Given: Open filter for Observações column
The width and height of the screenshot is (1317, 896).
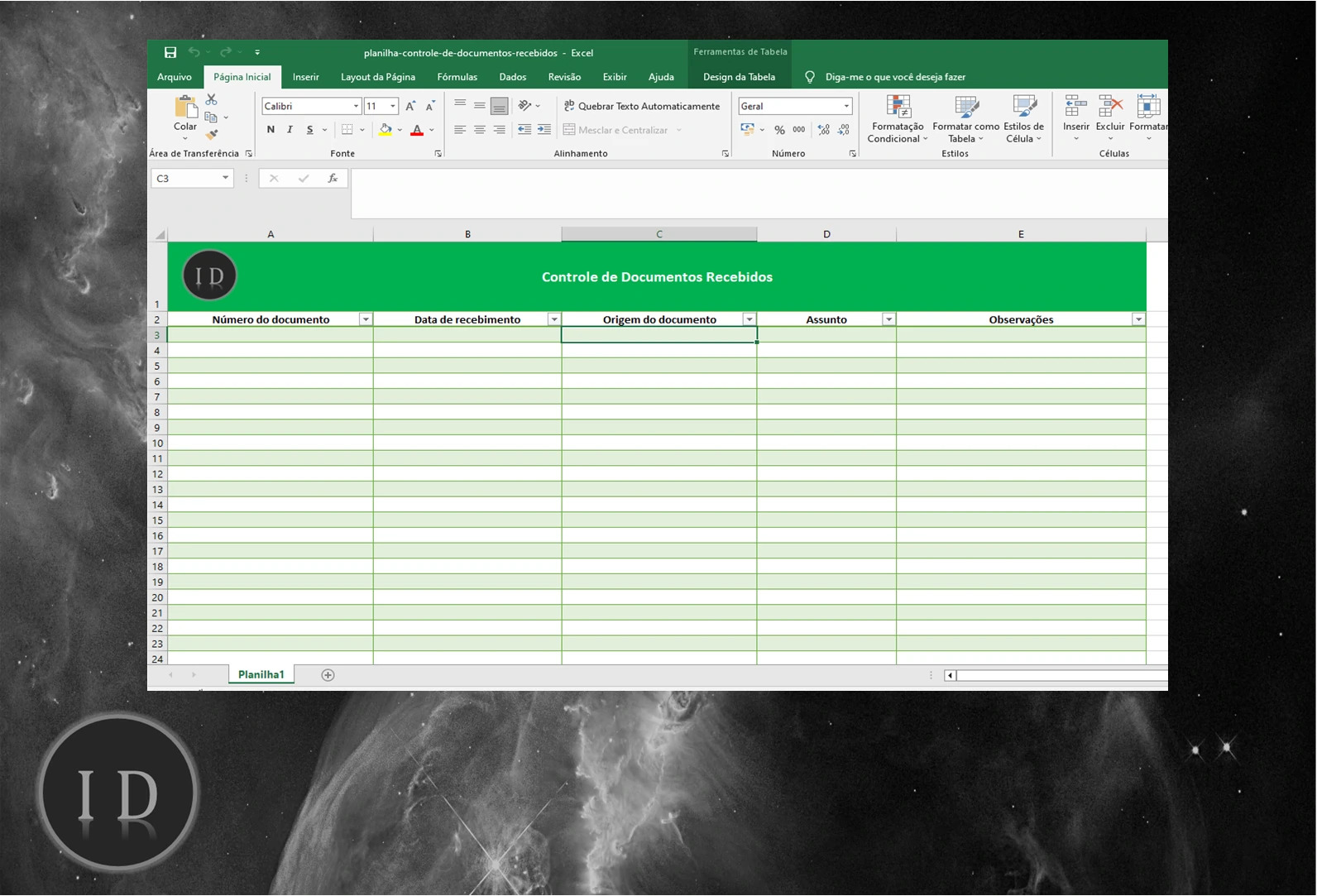Looking at the screenshot, I should [1138, 319].
